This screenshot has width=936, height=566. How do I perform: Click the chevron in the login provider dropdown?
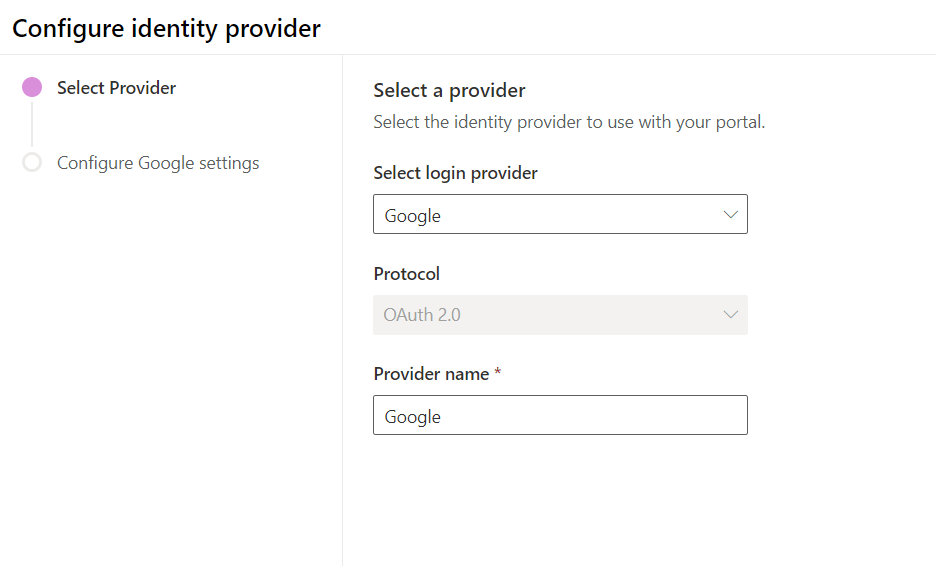[x=730, y=215]
